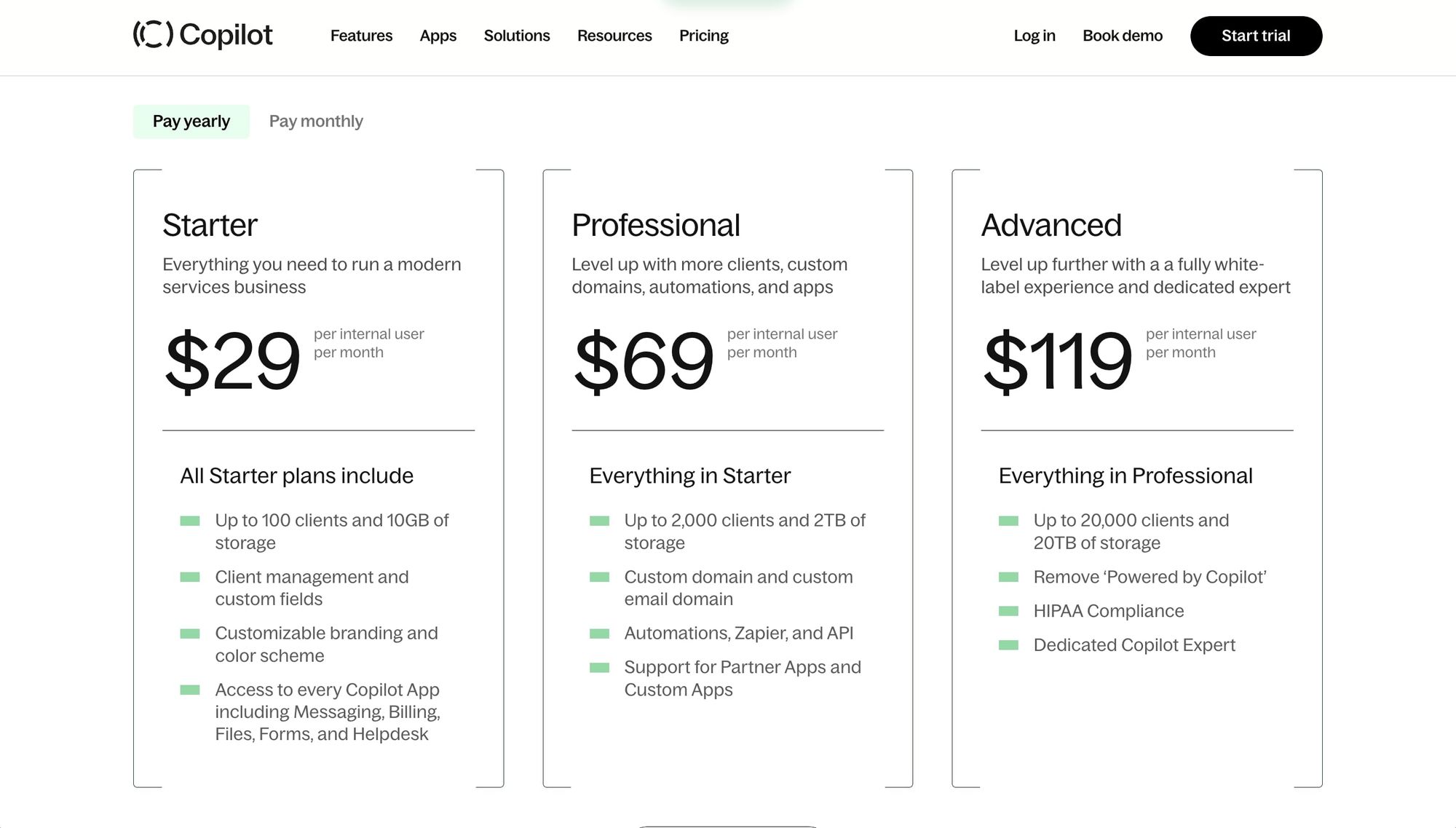Click green bullet by Client management and custom fields
The width and height of the screenshot is (1456, 828).
tap(190, 577)
